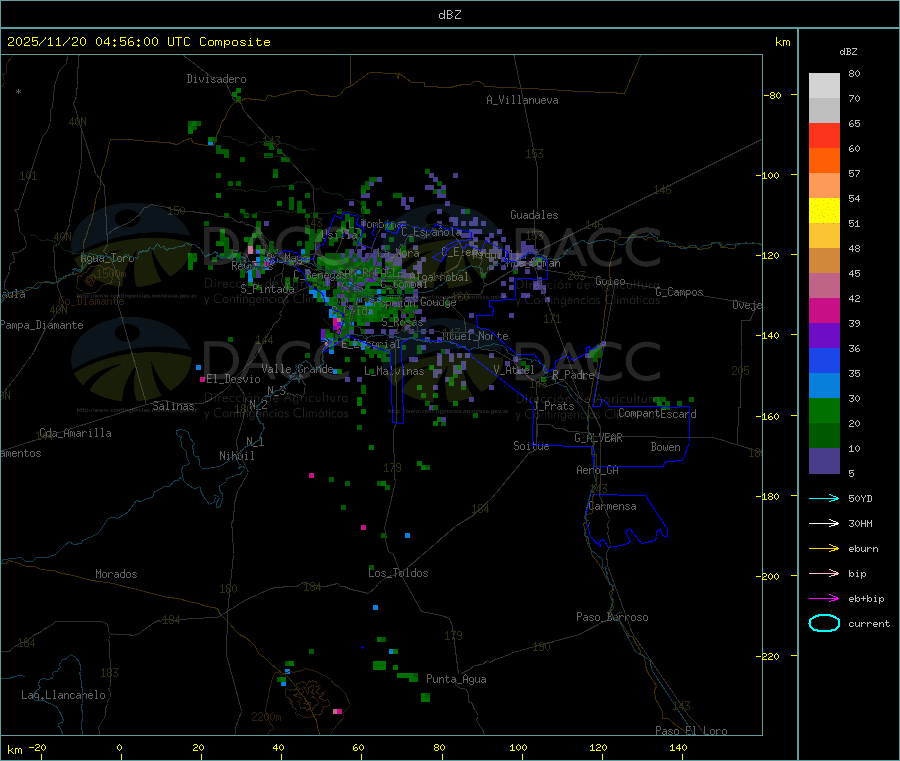The image size is (900, 761).
Task: Click the 30HM white arrow legend icon
Action: [x=824, y=523]
